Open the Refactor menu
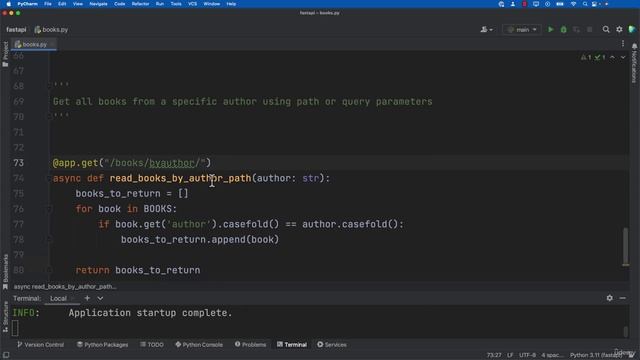 point(140,4)
